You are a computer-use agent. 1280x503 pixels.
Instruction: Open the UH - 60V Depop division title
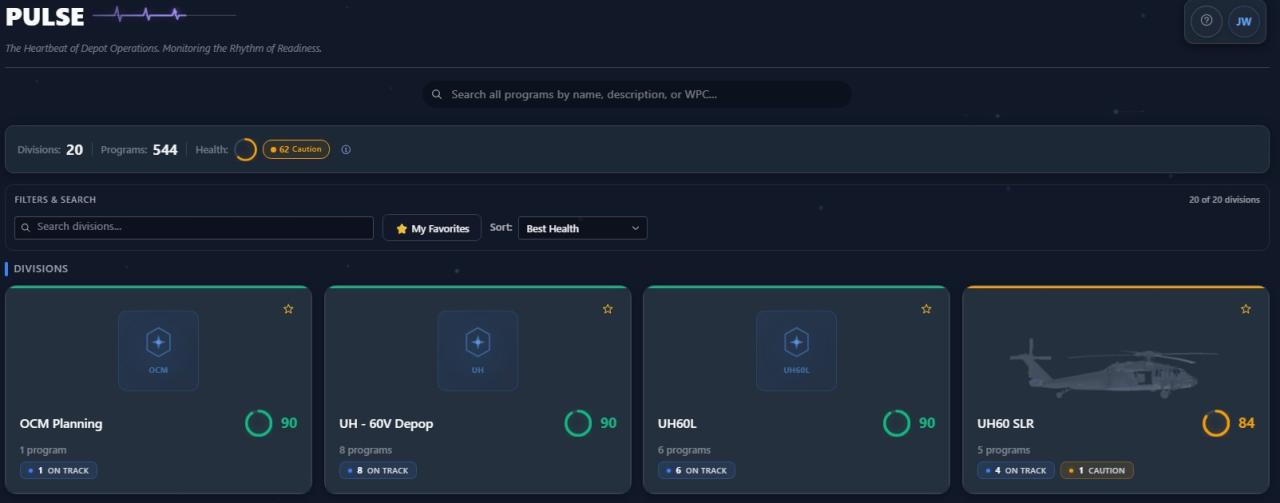click(x=386, y=423)
